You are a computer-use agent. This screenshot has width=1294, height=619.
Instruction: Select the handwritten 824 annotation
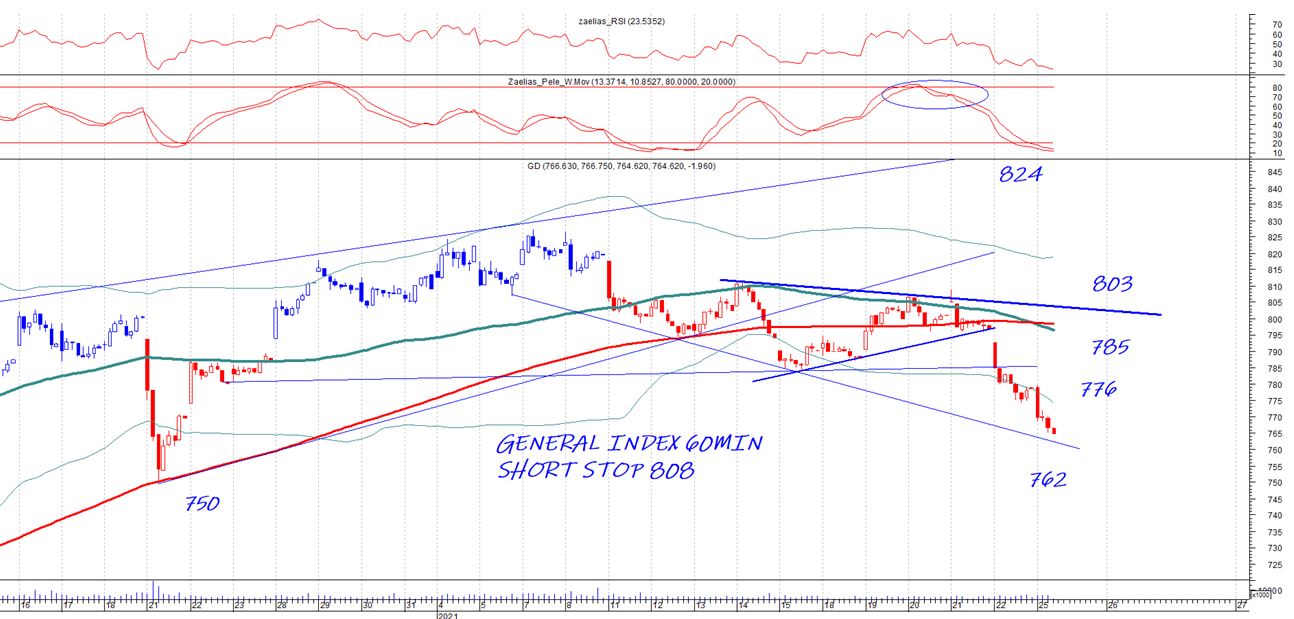tap(1021, 174)
